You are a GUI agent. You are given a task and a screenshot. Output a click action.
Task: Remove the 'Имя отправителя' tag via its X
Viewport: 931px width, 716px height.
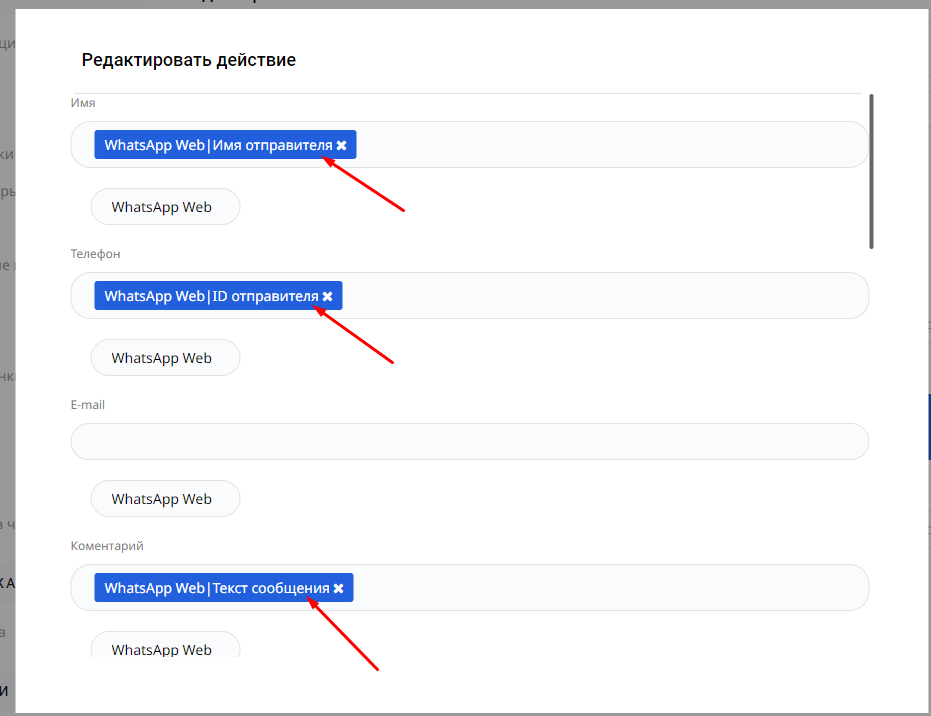342,146
